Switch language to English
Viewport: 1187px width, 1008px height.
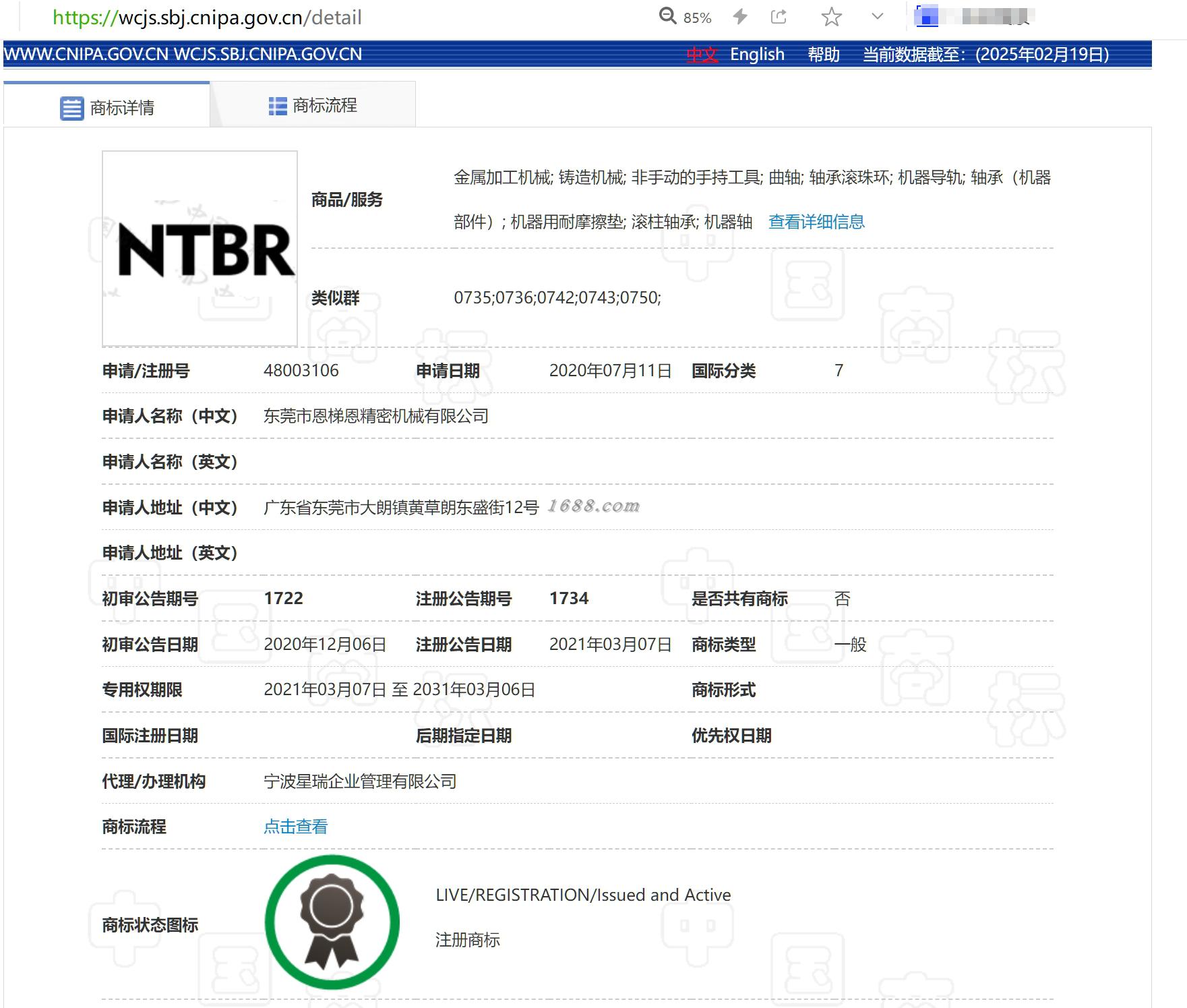click(x=757, y=55)
